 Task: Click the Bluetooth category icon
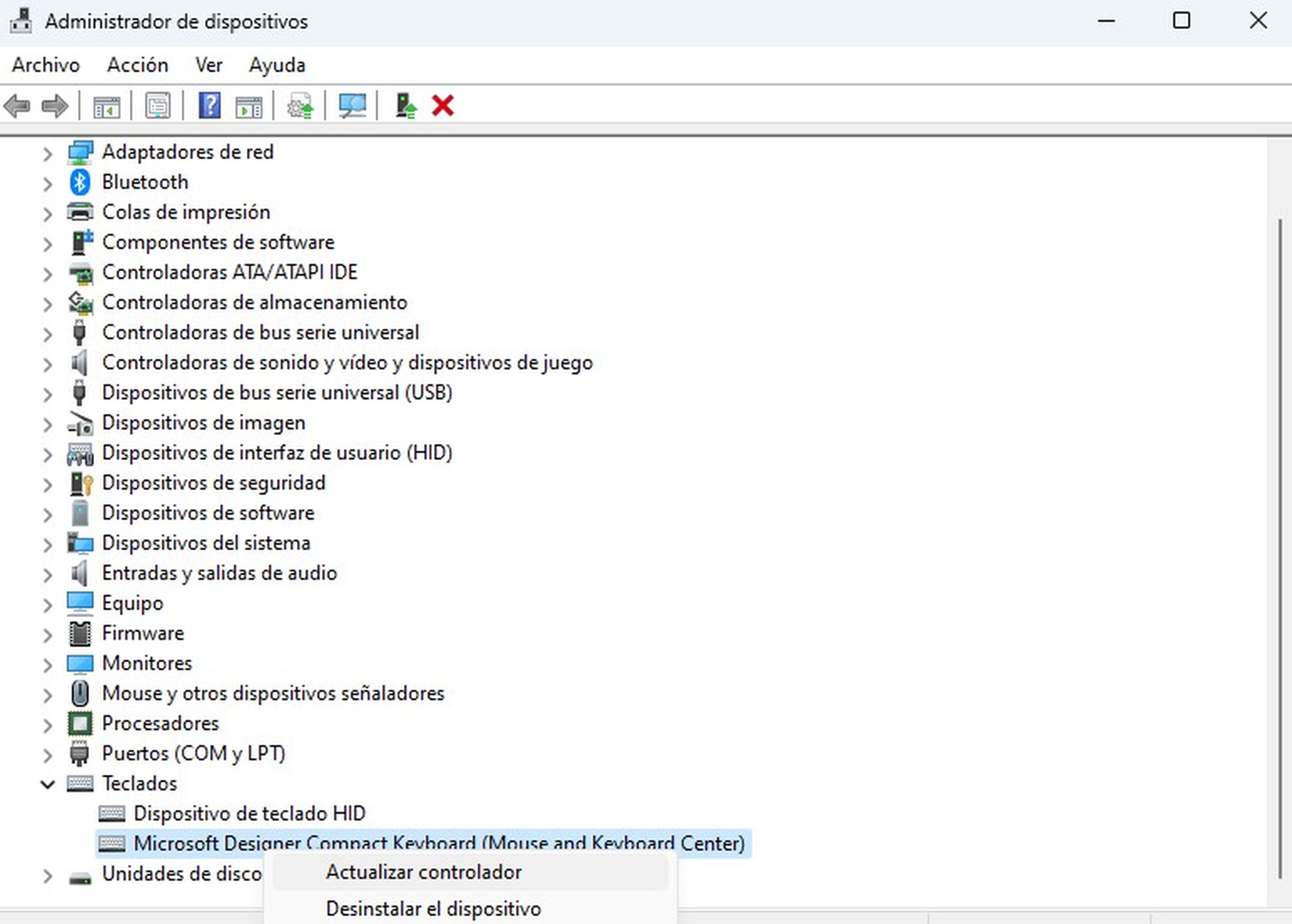[x=80, y=182]
